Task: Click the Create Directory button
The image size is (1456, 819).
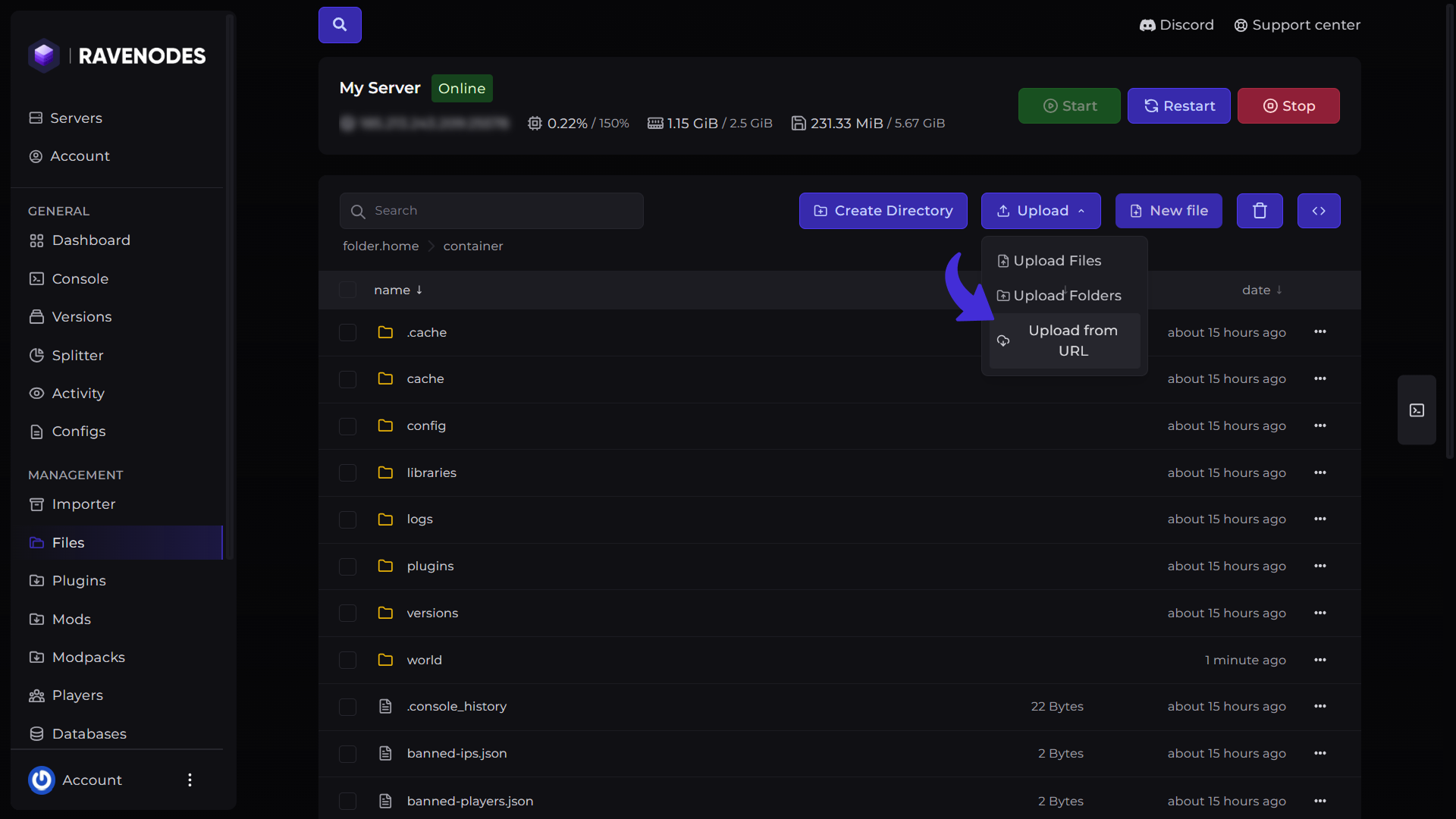Action: 883,211
